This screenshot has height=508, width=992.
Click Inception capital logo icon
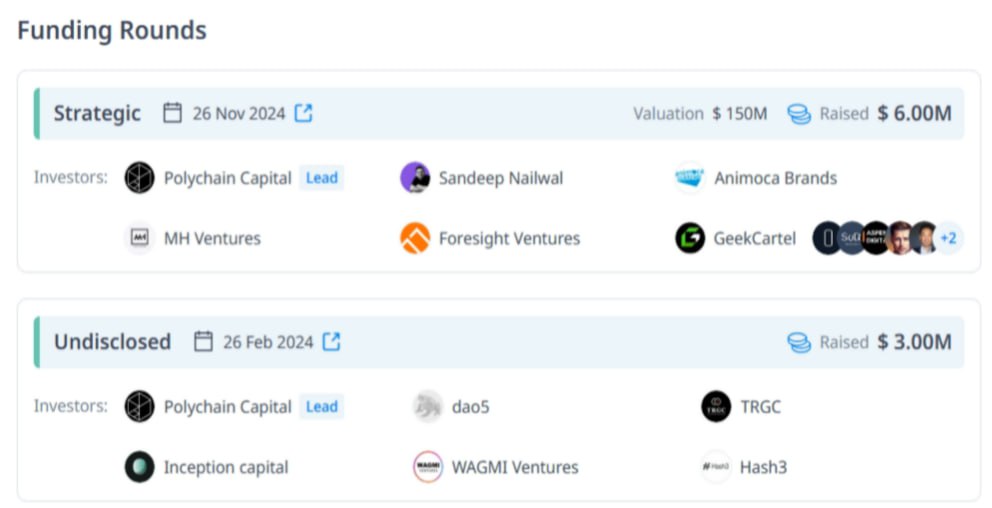pyautogui.click(x=139, y=467)
